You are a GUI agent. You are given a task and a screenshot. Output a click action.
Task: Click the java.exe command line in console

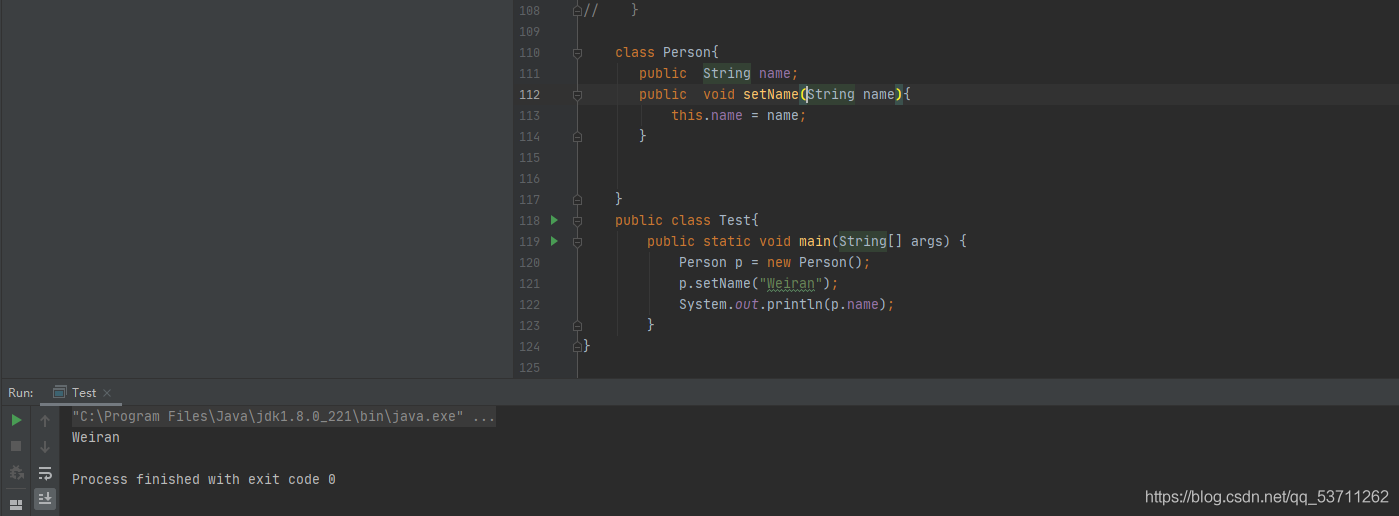click(284, 416)
